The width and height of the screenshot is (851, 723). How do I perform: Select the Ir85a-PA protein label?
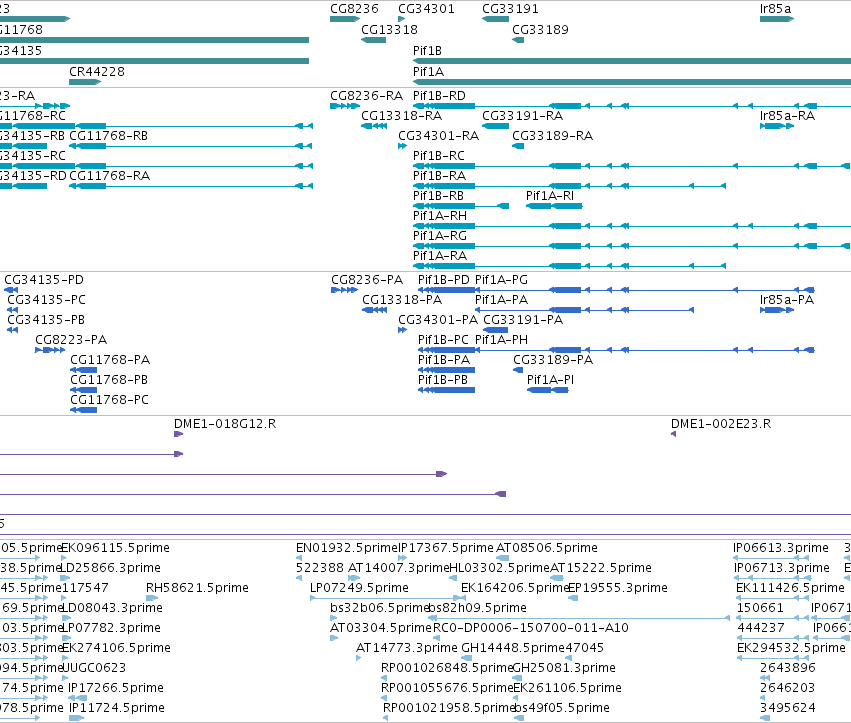(787, 300)
